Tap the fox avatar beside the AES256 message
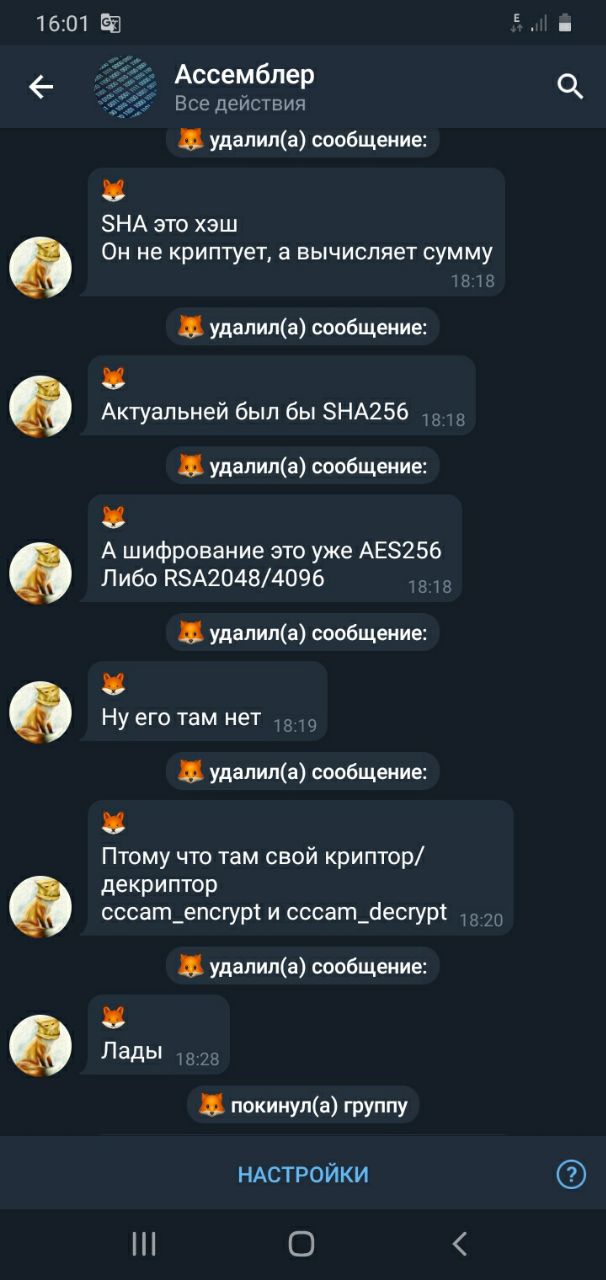The height and width of the screenshot is (1280, 606). pyautogui.click(x=40, y=573)
